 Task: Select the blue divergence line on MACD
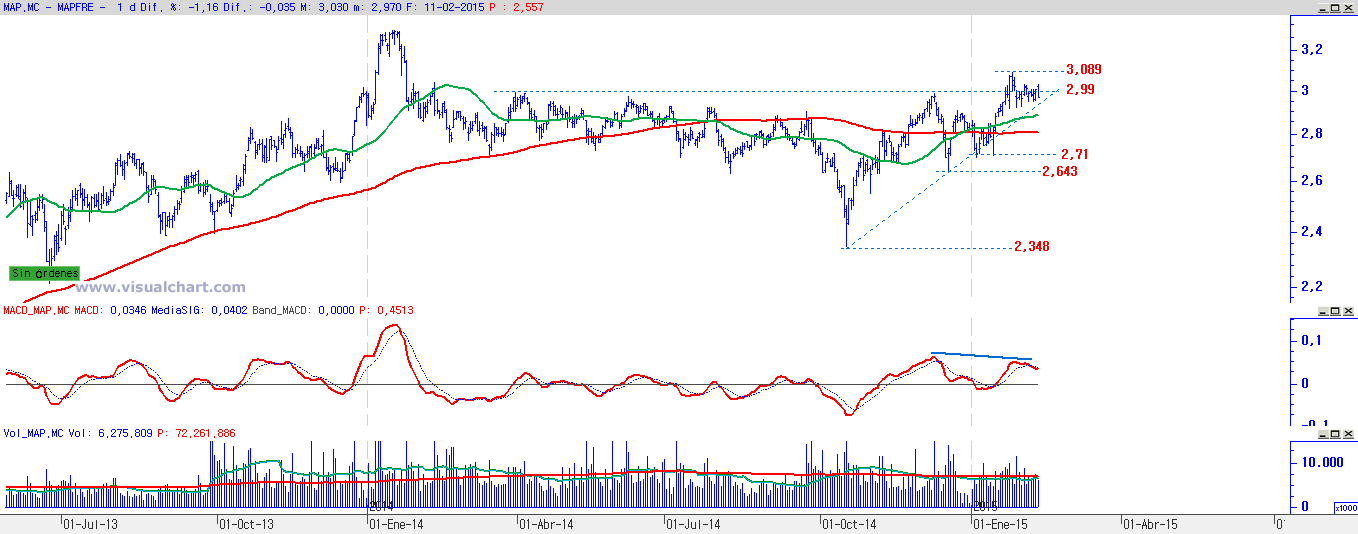(981, 356)
